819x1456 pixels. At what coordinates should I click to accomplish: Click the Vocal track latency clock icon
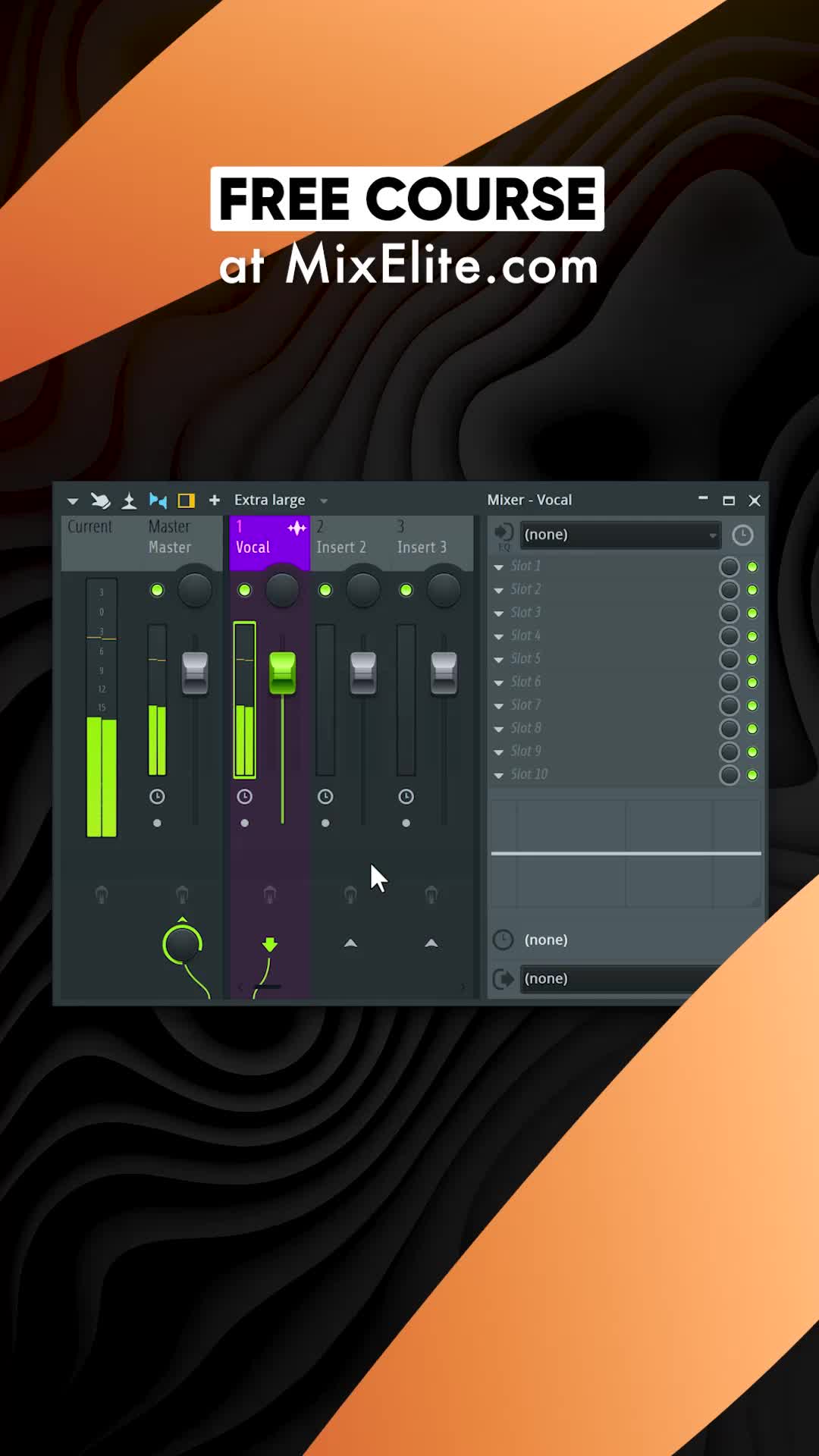[244, 796]
